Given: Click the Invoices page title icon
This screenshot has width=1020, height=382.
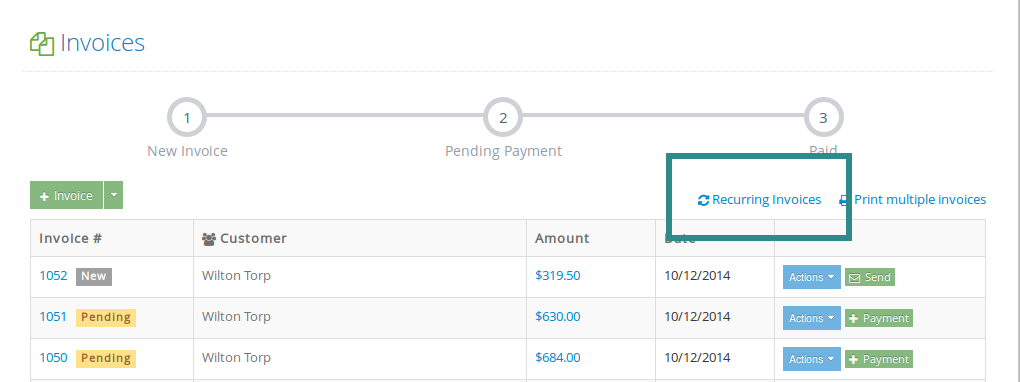Looking at the screenshot, I should pyautogui.click(x=42, y=44).
